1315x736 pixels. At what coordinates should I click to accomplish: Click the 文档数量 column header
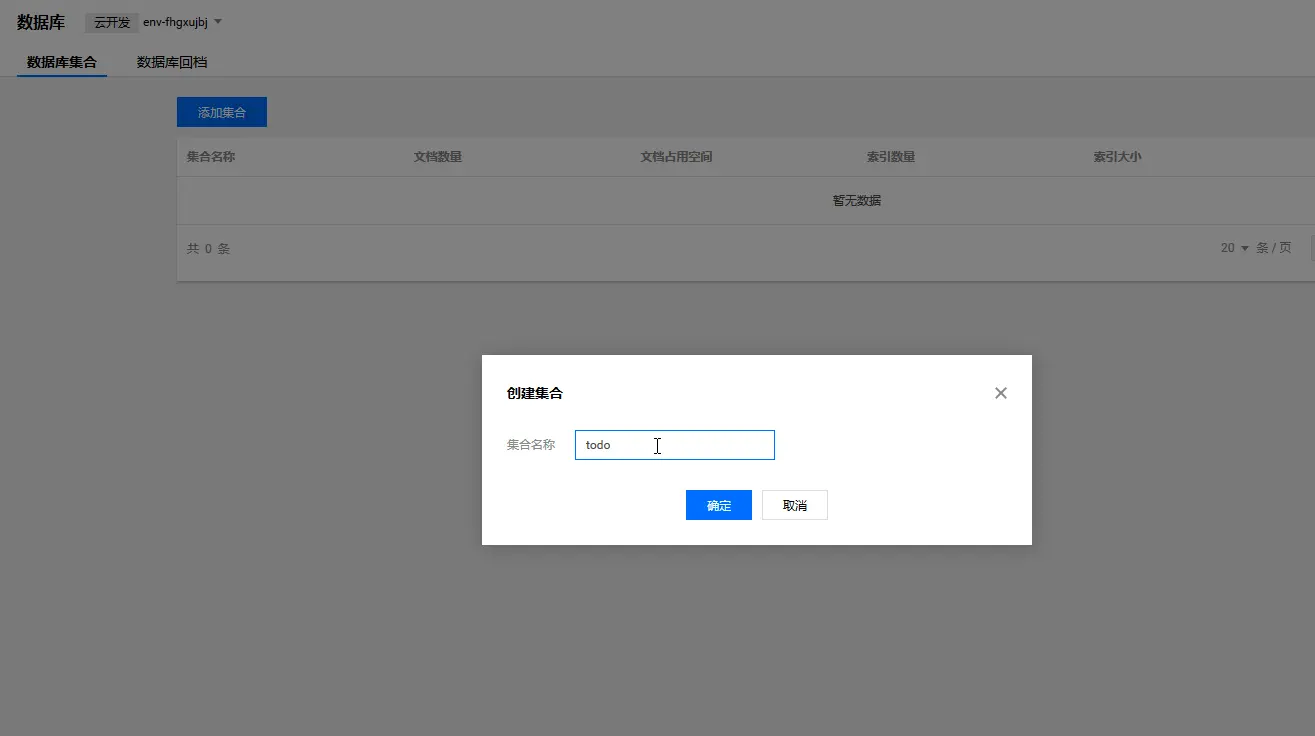tap(438, 157)
